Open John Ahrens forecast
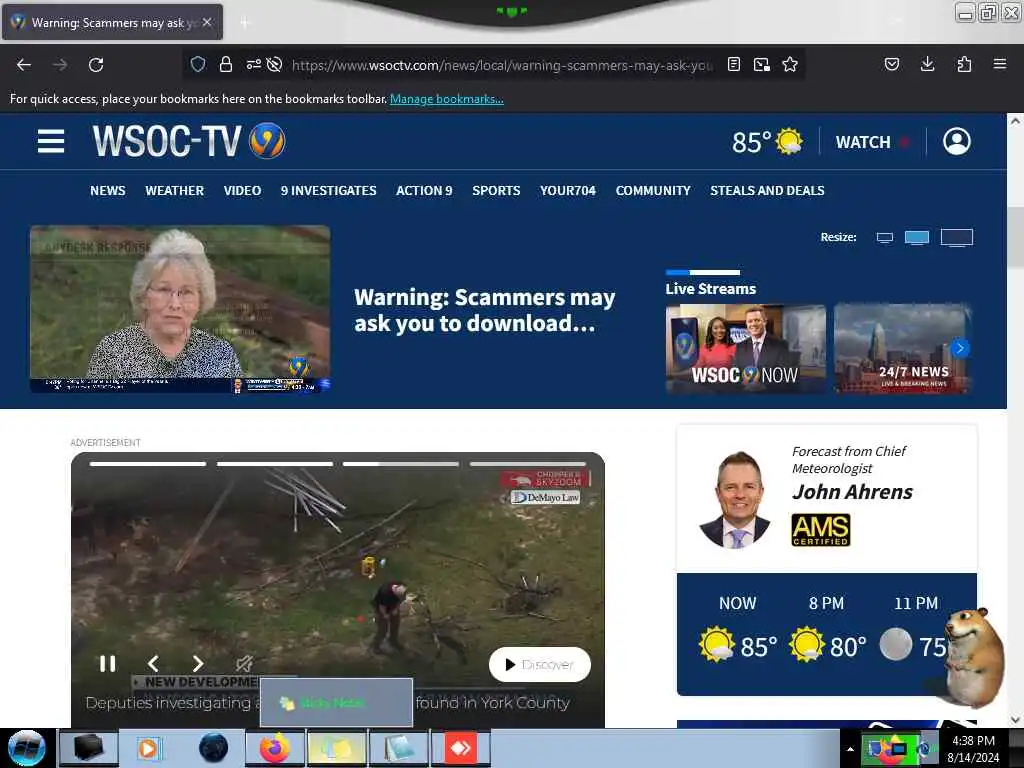Viewport: 1024px width, 768px height. pos(852,492)
